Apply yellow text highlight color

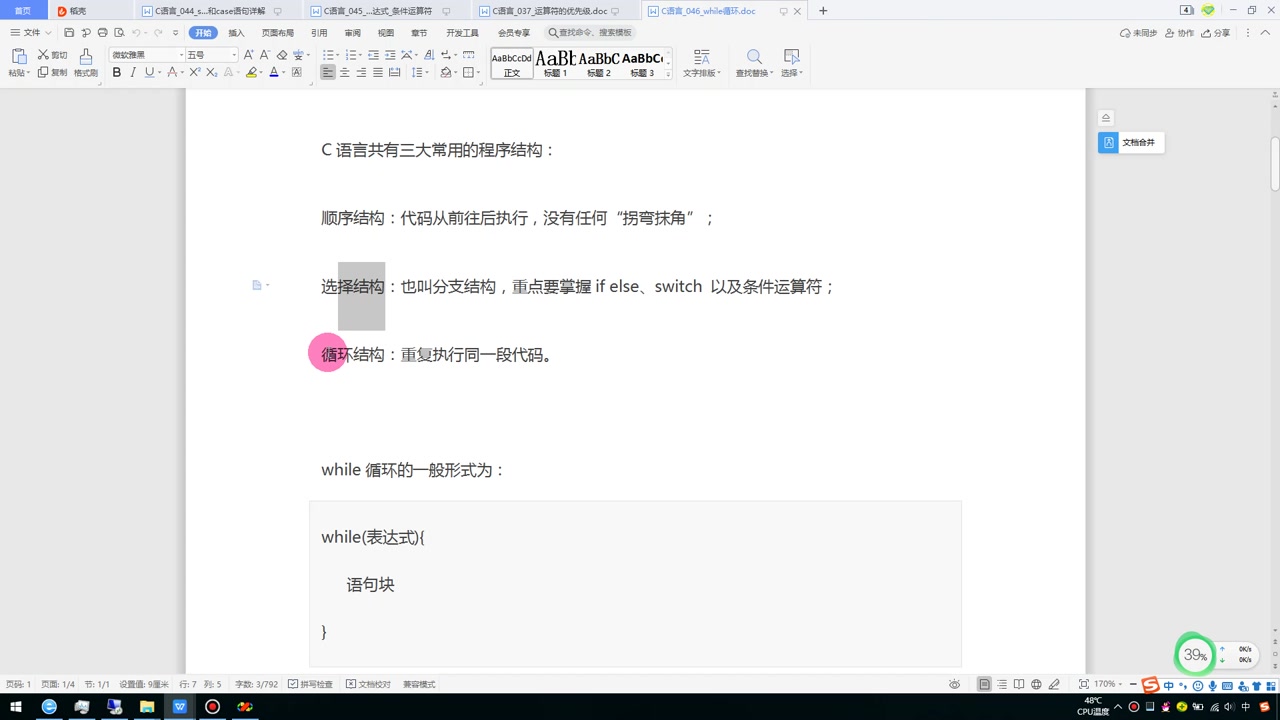pos(252,72)
